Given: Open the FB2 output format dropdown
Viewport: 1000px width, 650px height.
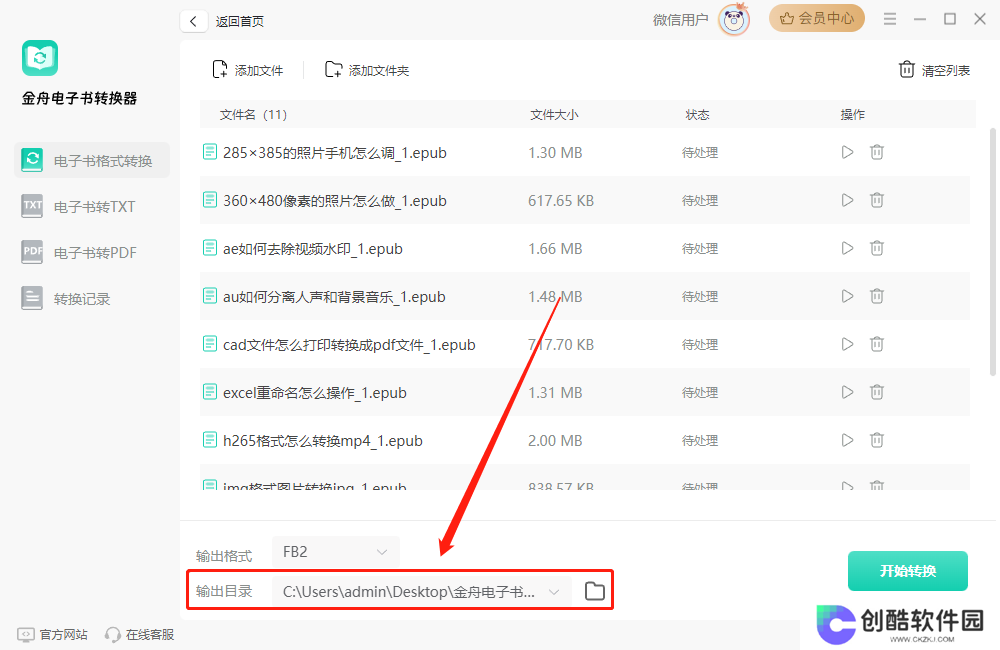Looking at the screenshot, I should (335, 552).
